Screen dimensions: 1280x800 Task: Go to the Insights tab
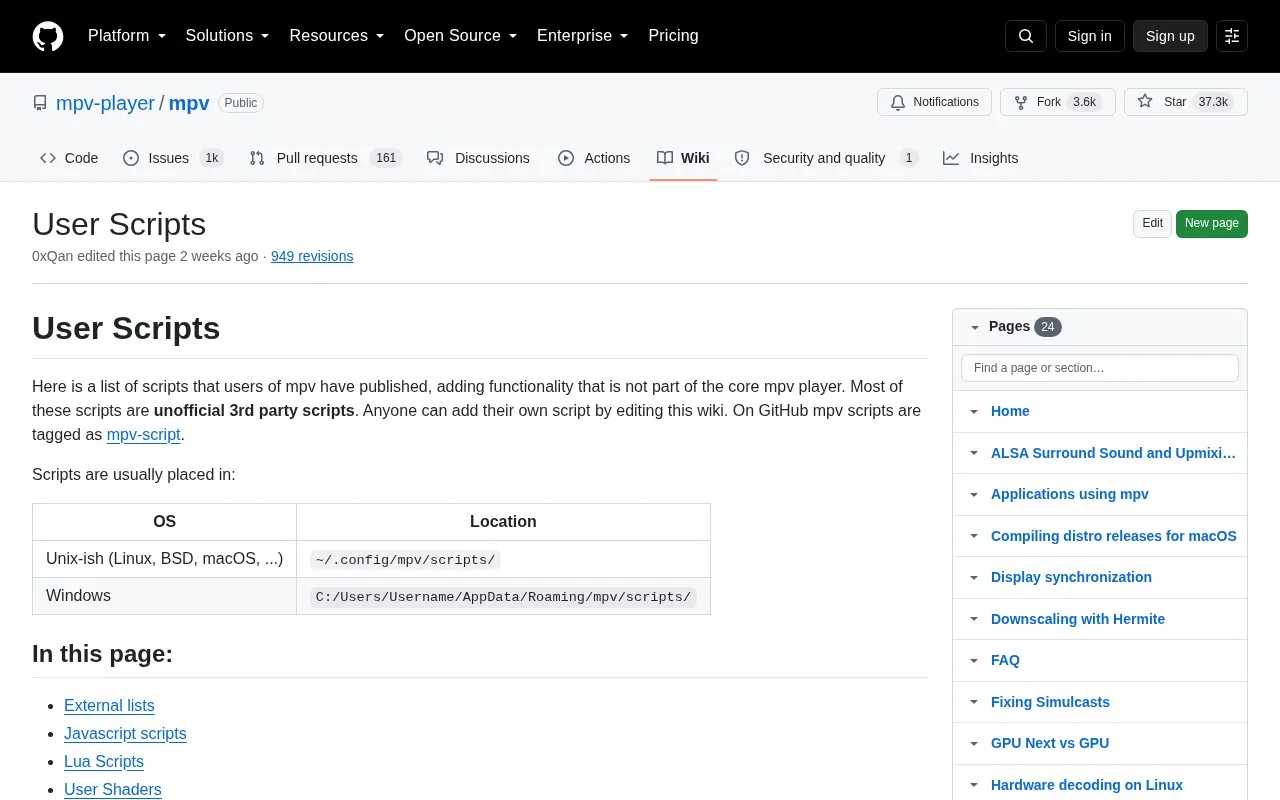point(981,158)
